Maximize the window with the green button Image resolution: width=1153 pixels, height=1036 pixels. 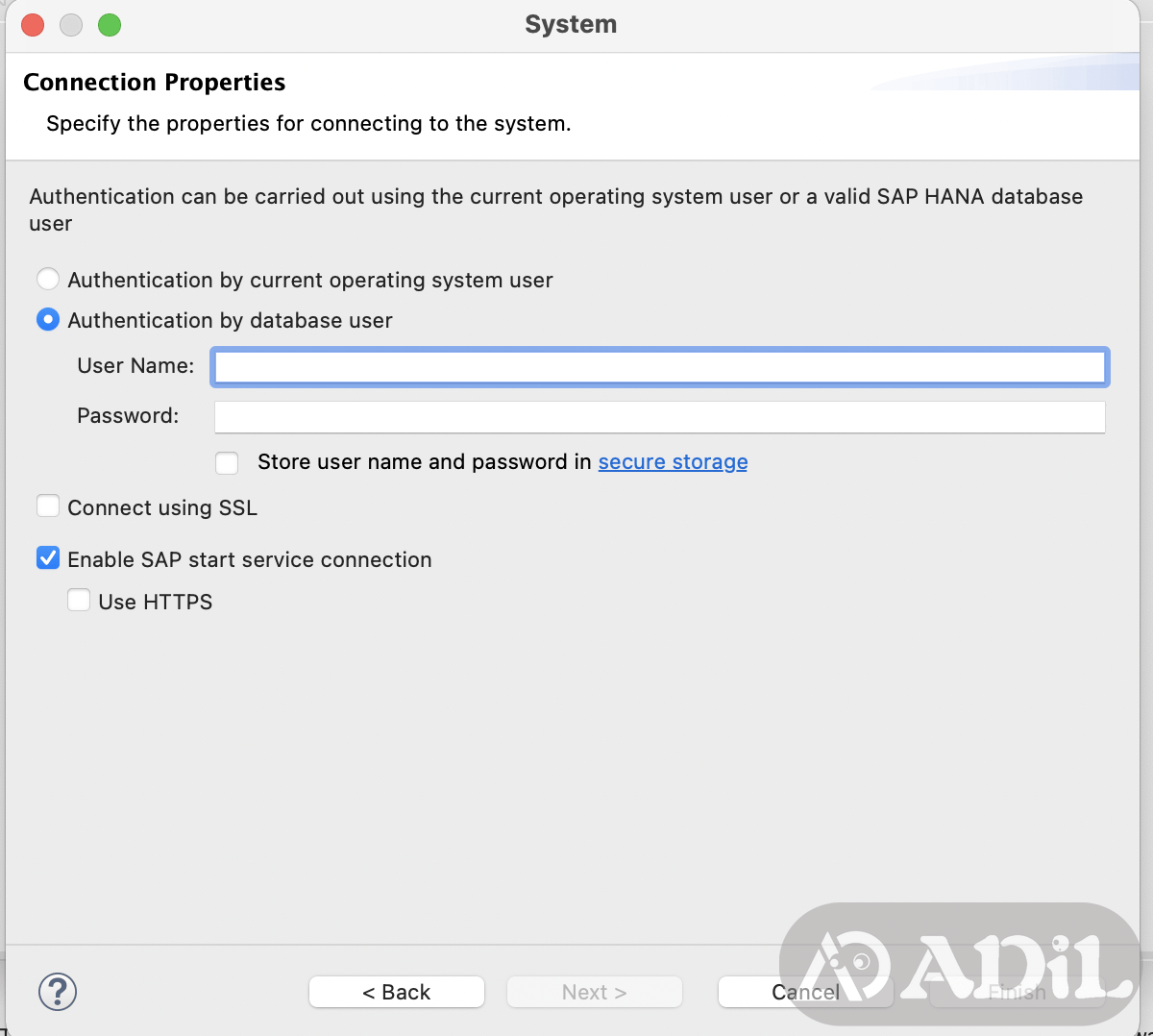click(x=110, y=25)
